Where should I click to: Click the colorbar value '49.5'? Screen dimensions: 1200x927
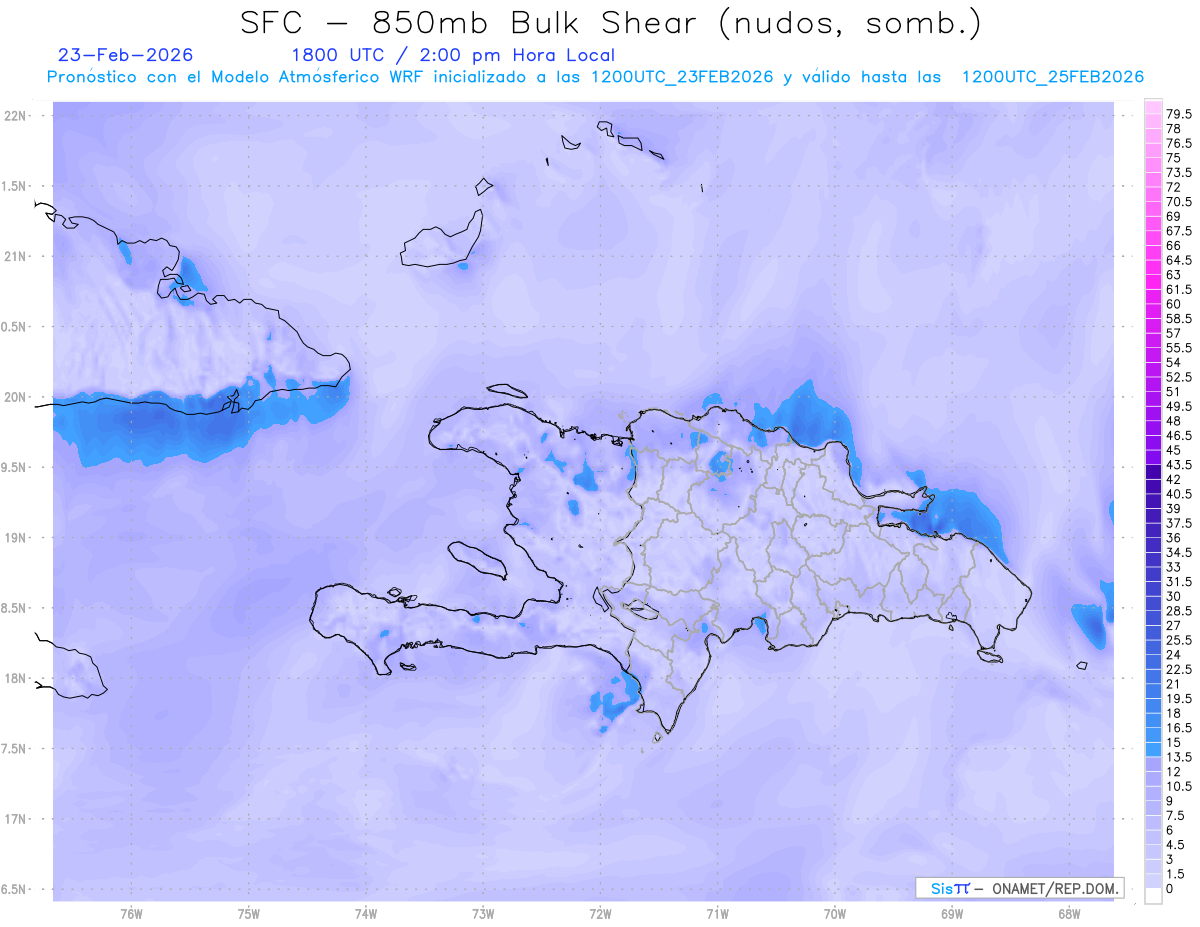[x=1180, y=407]
